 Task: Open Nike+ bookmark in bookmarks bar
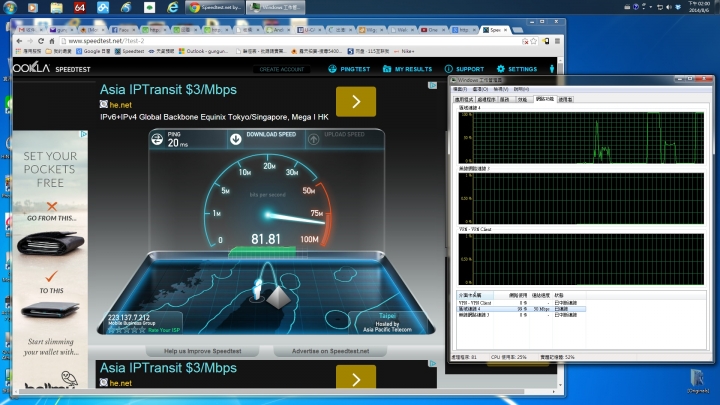(x=404, y=51)
